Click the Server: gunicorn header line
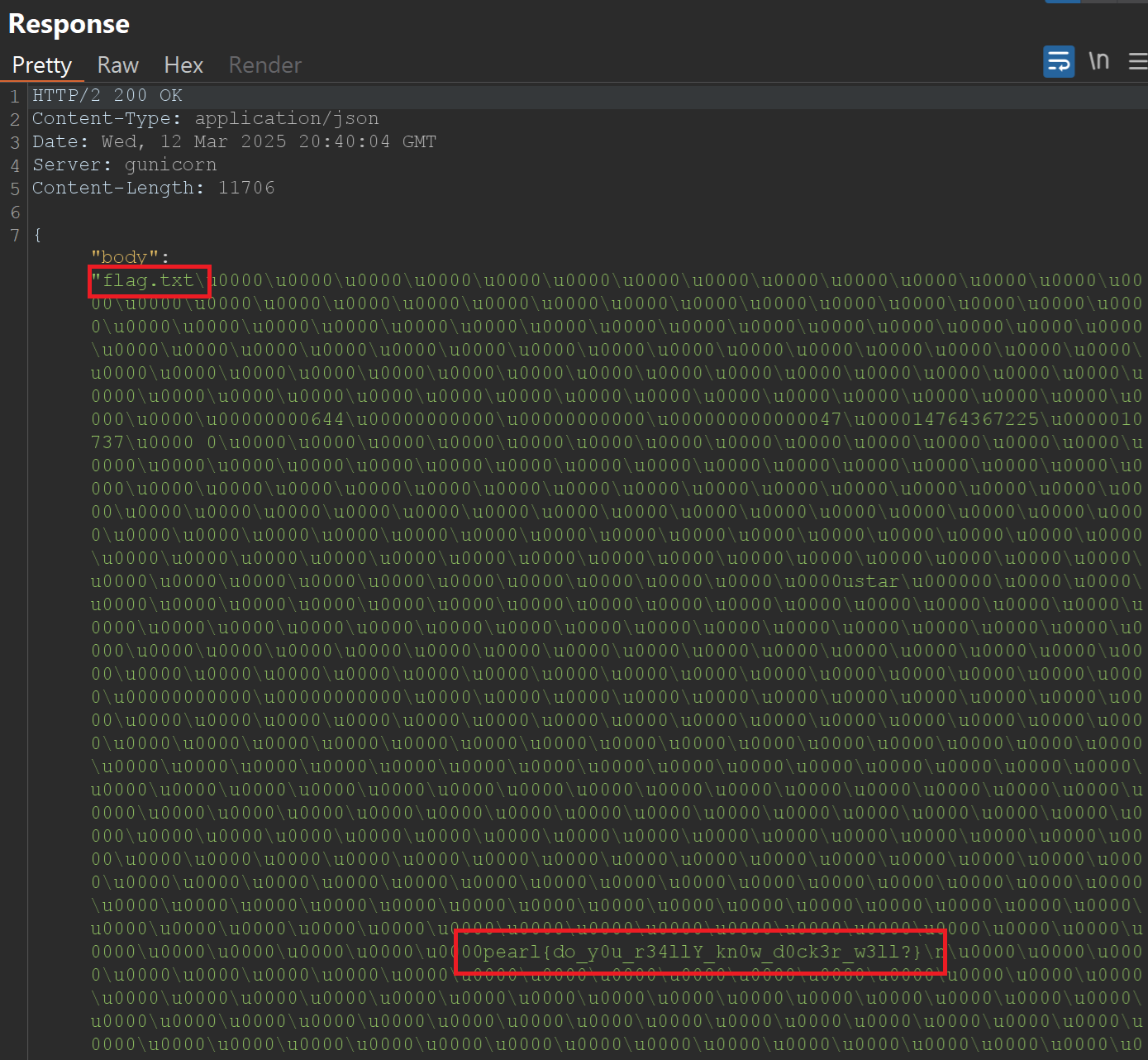Image resolution: width=1148 pixels, height=1060 pixels. click(x=124, y=165)
